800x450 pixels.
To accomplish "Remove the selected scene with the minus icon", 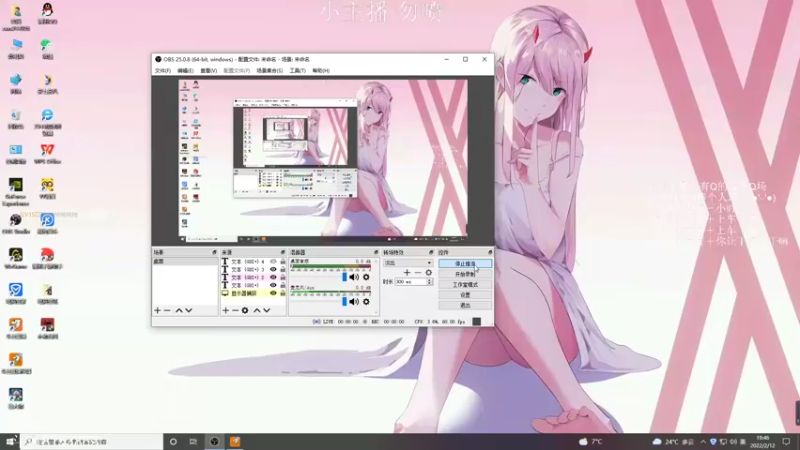I will click(x=167, y=310).
